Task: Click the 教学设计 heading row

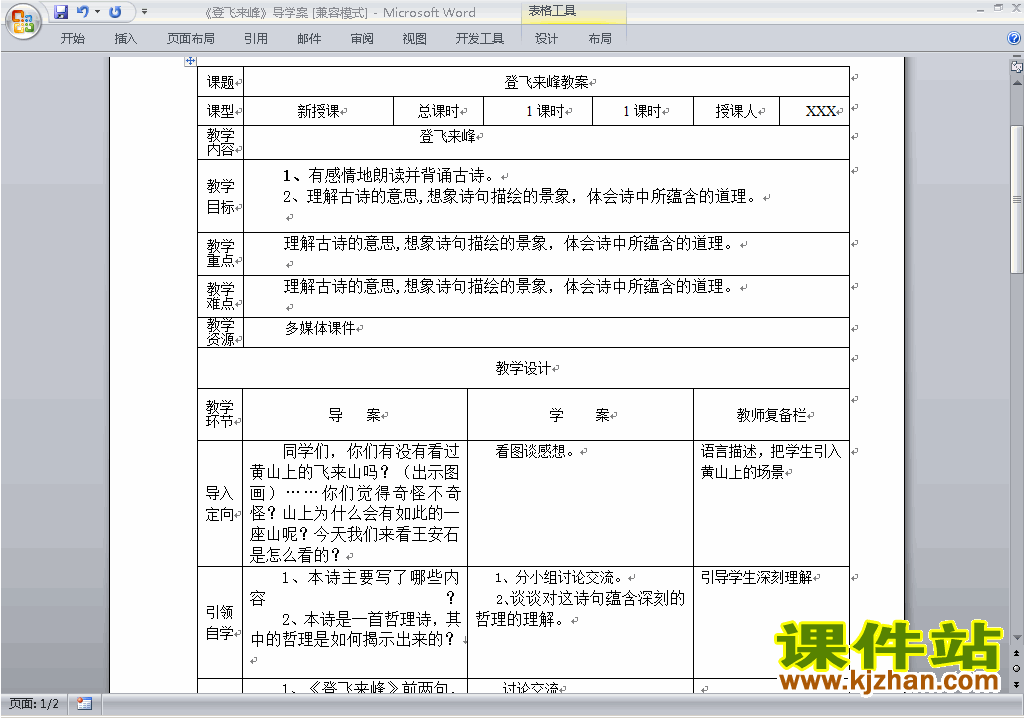Action: 523,368
